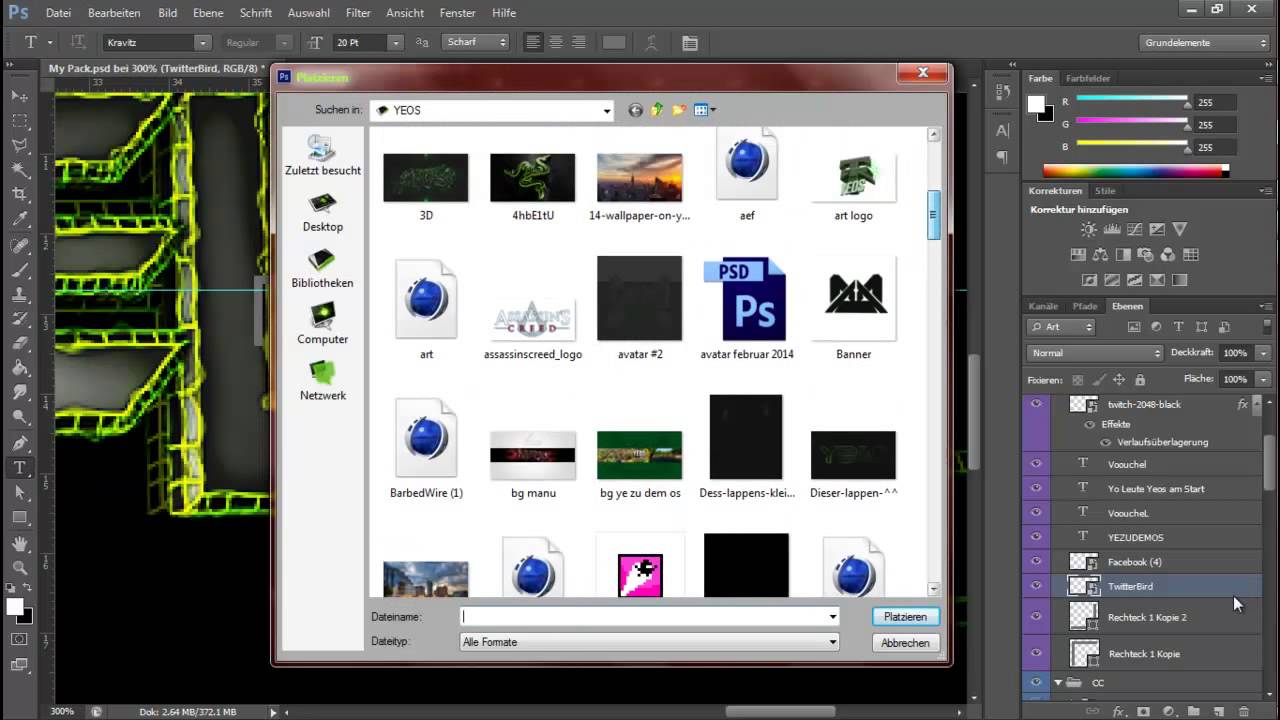
Task: Lock all for the layer
Action: (1140, 380)
